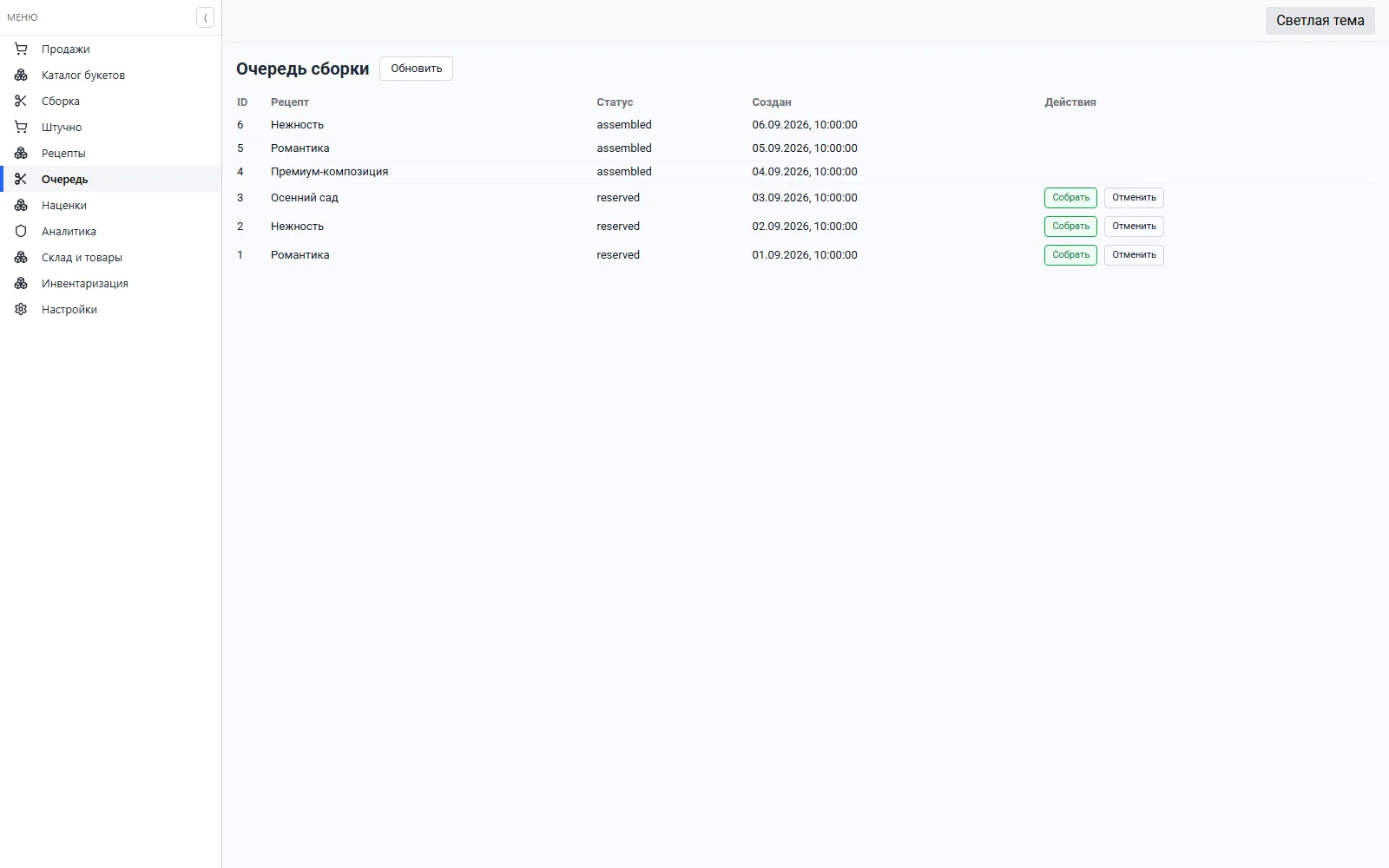This screenshot has height=868, width=1389.
Task: Click the shopping cart icon beside Продажи
Action: (x=21, y=49)
